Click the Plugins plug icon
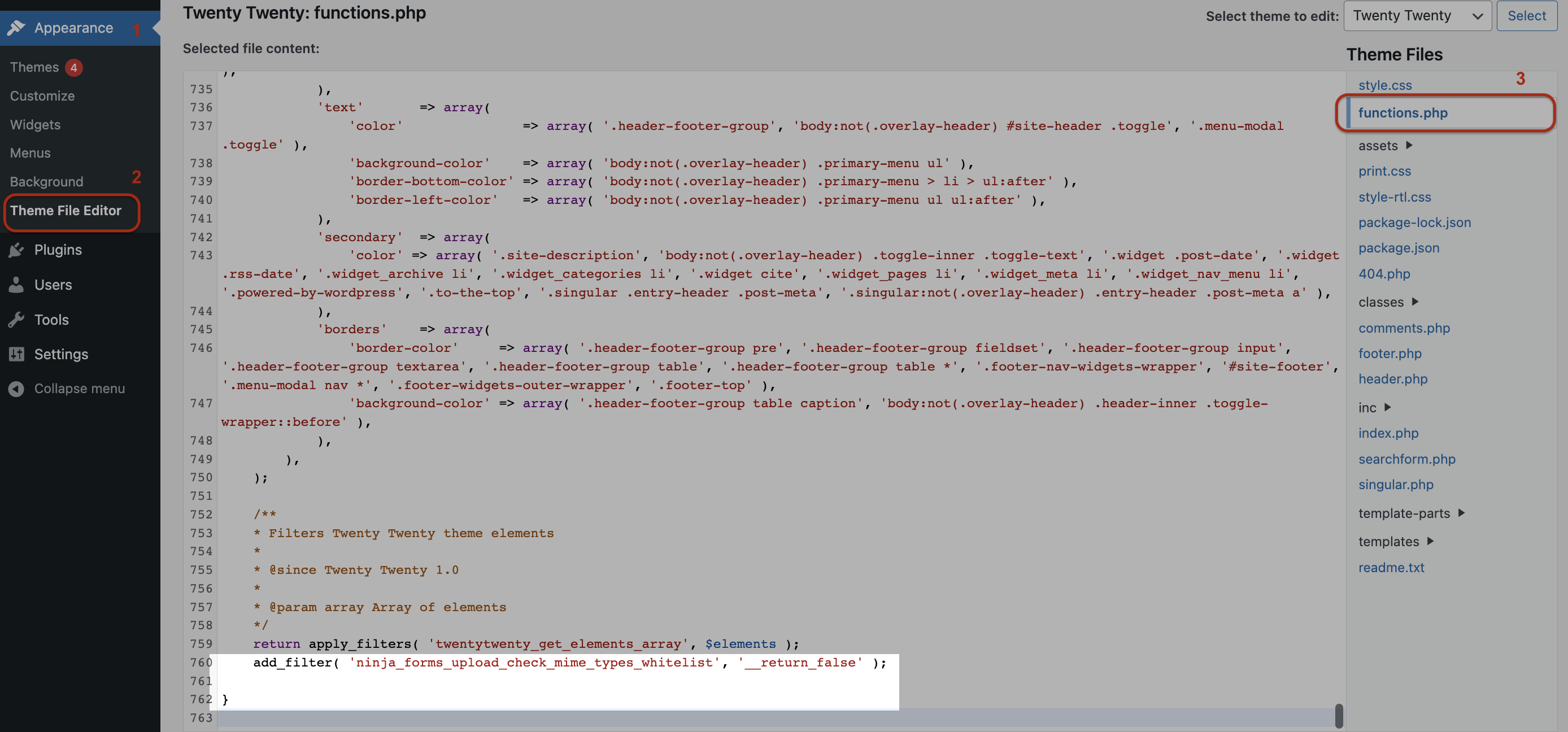The height and width of the screenshot is (732, 1568). pos(16,250)
